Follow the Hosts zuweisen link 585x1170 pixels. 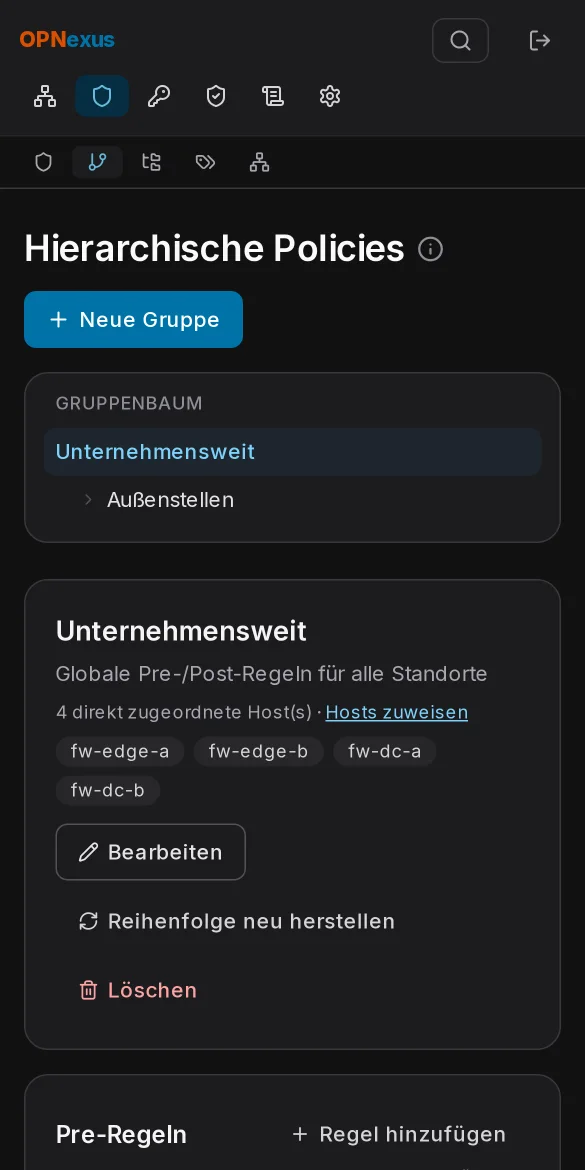397,713
